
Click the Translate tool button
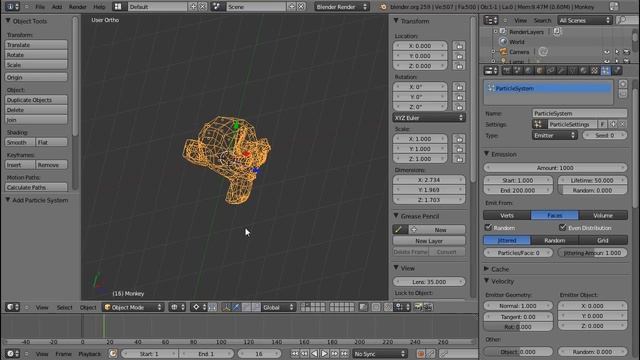coord(36,45)
